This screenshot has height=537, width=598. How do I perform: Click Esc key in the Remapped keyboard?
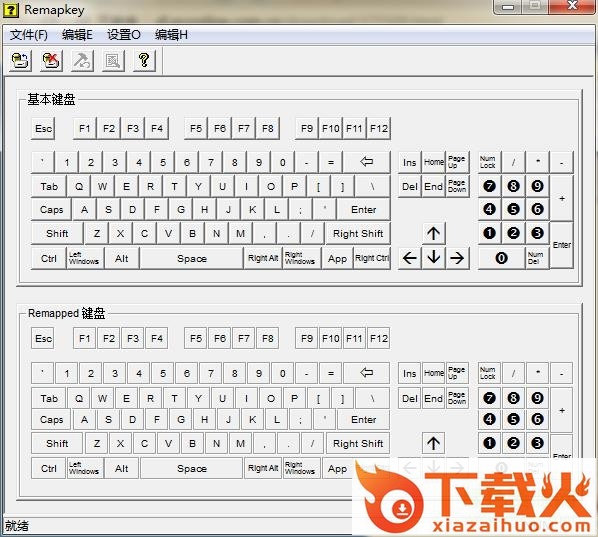pos(43,338)
